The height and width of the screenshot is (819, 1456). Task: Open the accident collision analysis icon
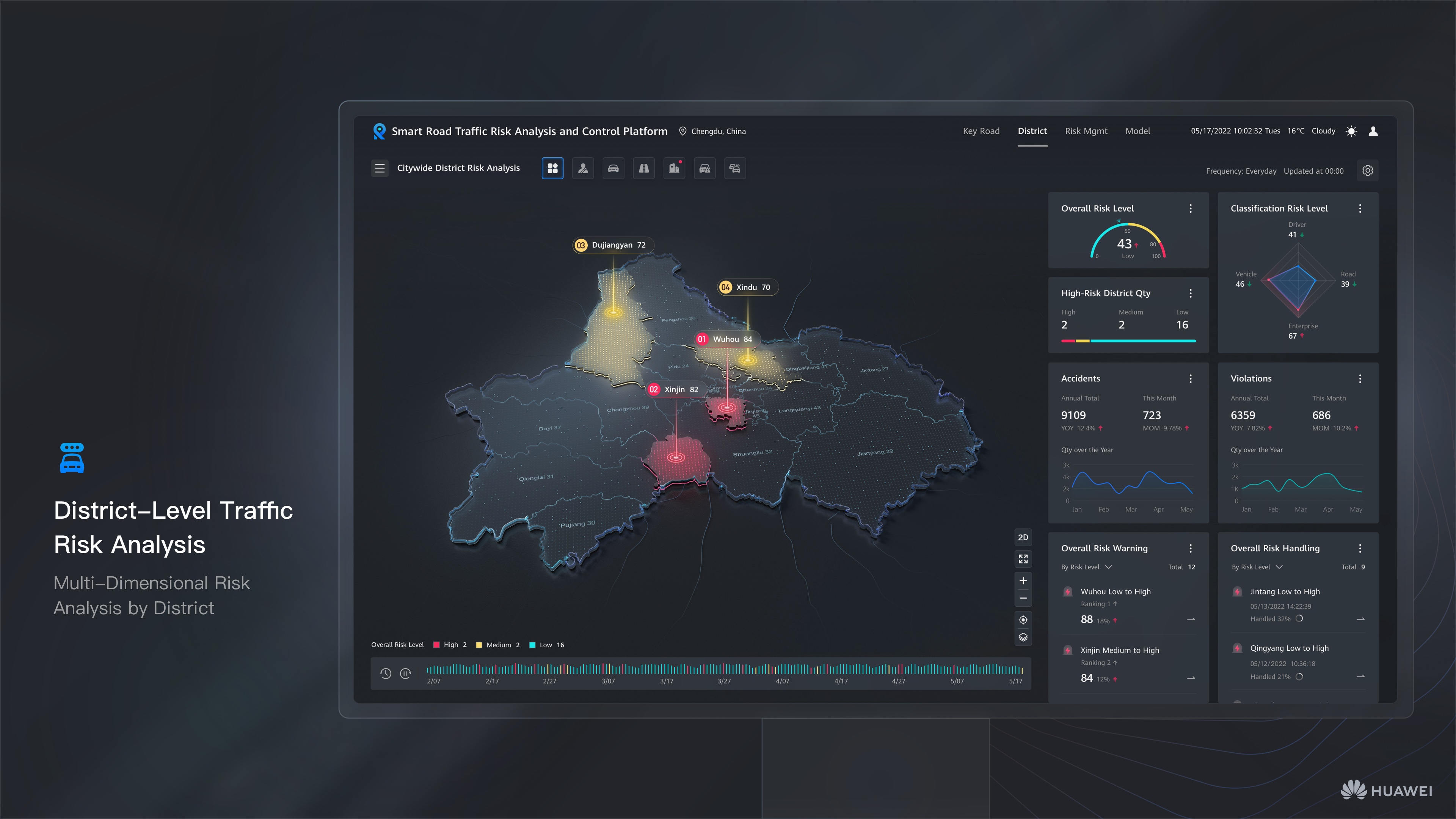pos(735,168)
